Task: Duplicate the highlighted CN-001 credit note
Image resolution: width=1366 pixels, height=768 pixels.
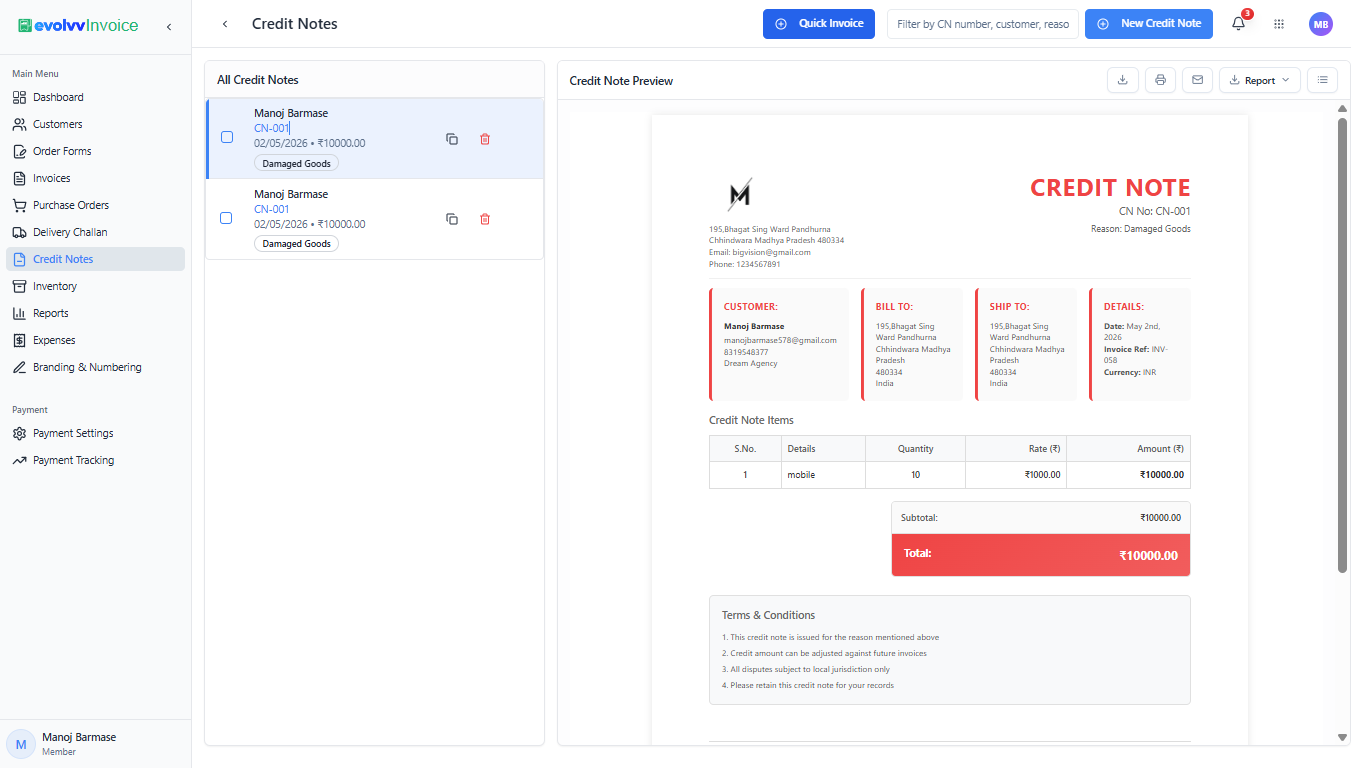Action: coord(452,139)
